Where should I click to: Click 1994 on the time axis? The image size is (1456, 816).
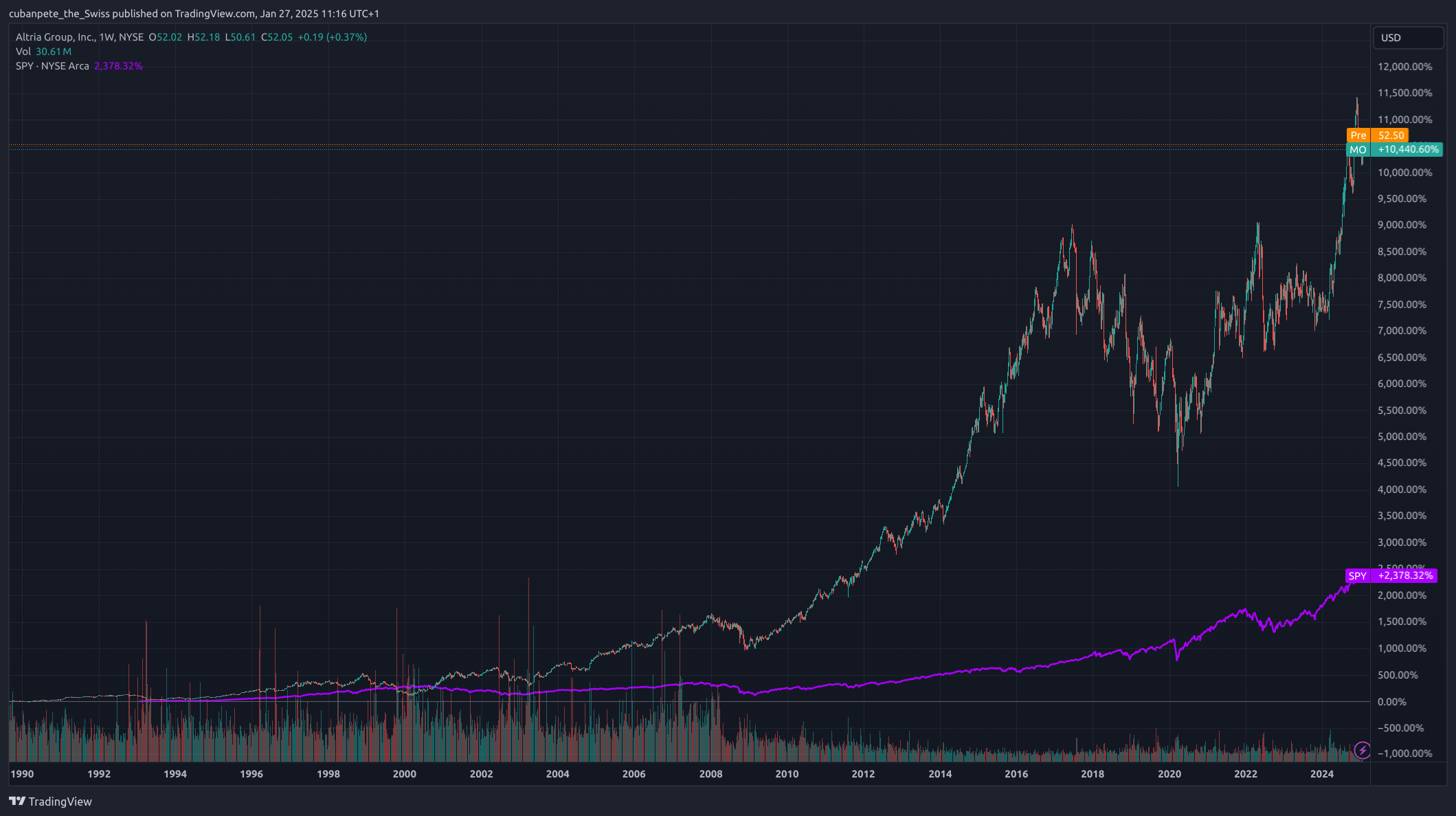[175, 774]
